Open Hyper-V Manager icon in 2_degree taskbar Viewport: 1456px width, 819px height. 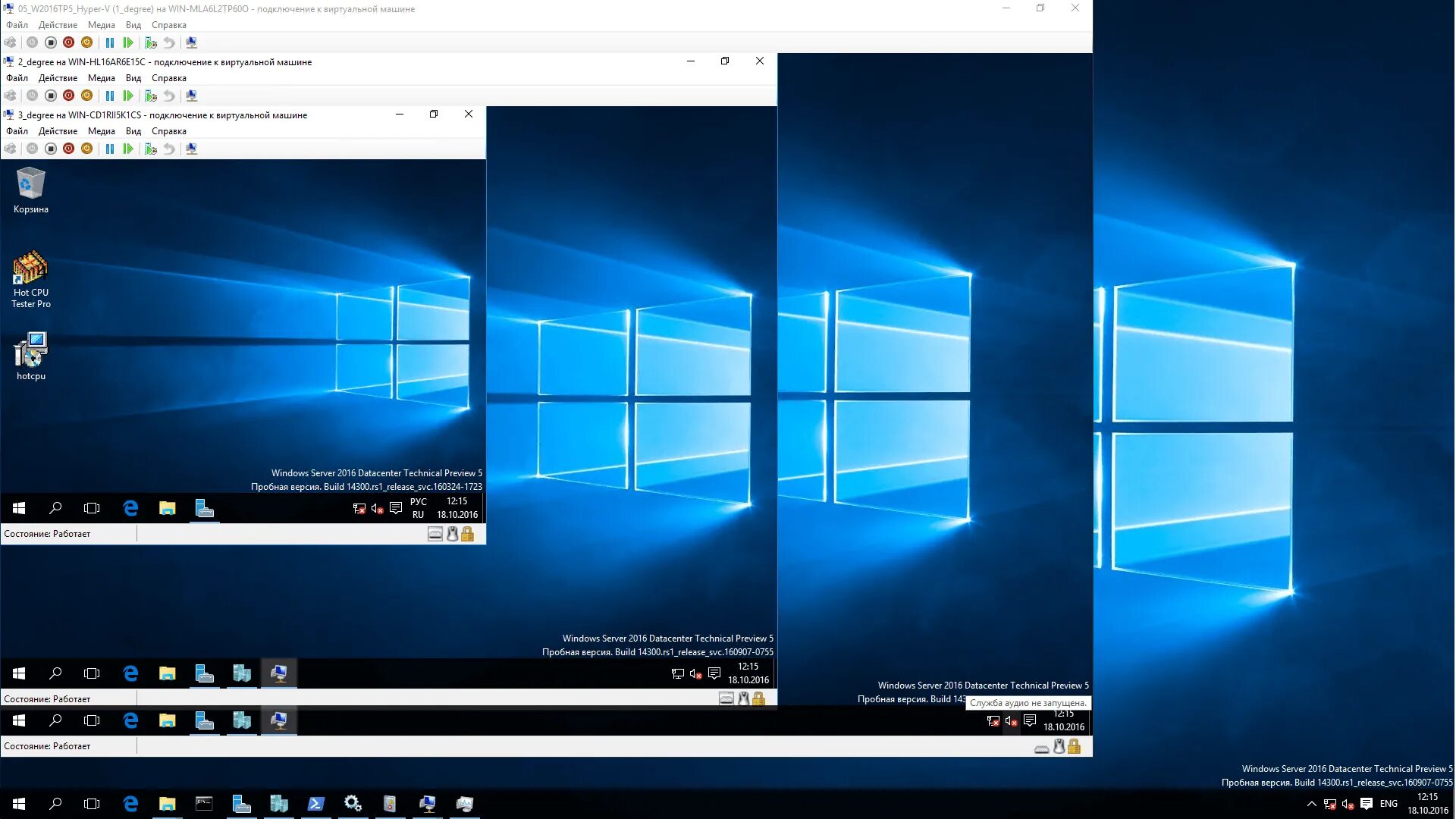pos(242,673)
